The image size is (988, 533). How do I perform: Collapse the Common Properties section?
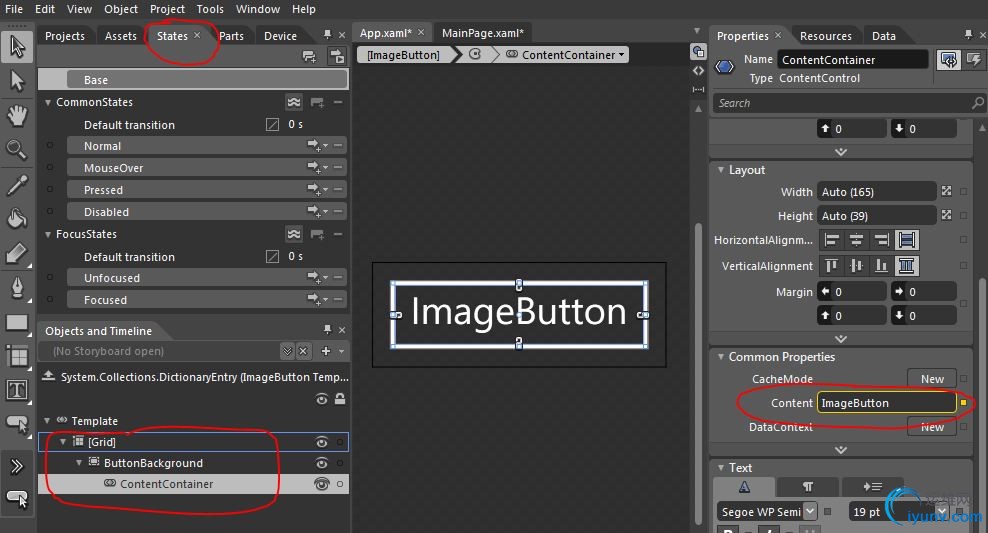pos(720,357)
